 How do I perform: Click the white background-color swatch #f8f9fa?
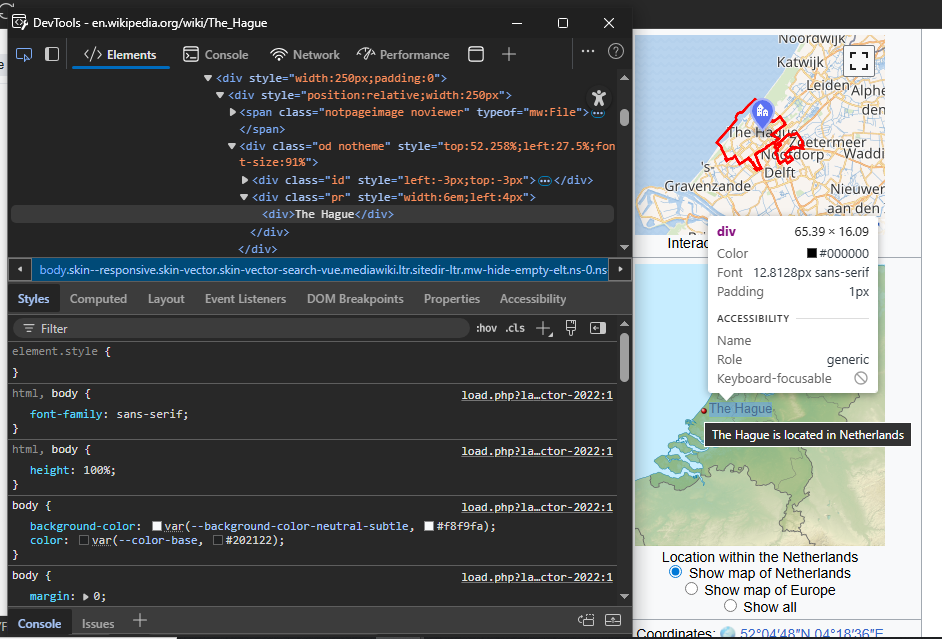coord(429,526)
